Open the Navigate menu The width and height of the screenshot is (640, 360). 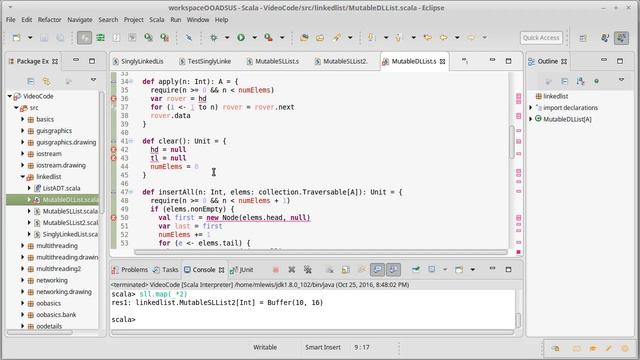point(80,20)
